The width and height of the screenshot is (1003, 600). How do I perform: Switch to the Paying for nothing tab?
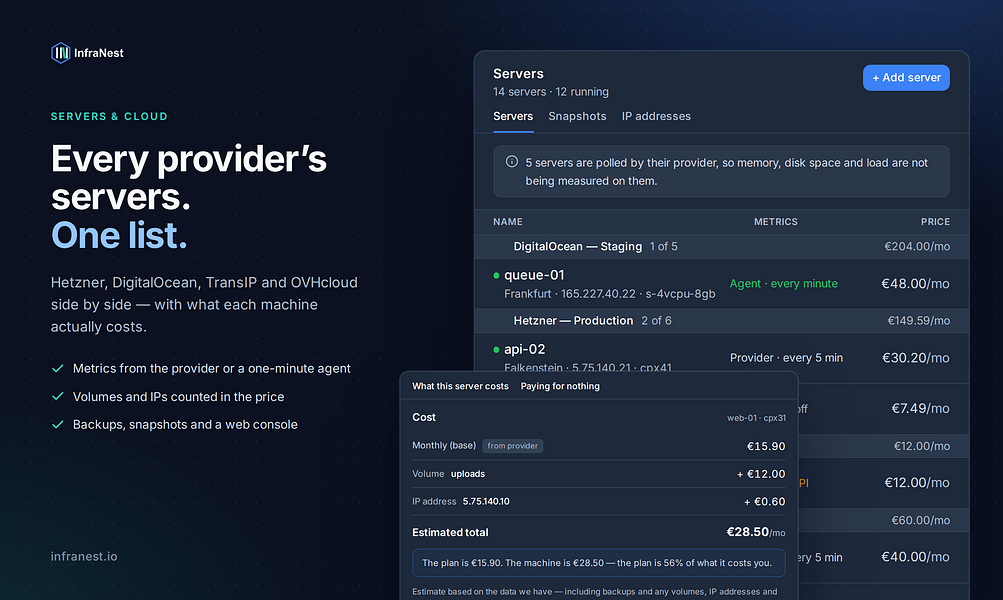[560, 386]
